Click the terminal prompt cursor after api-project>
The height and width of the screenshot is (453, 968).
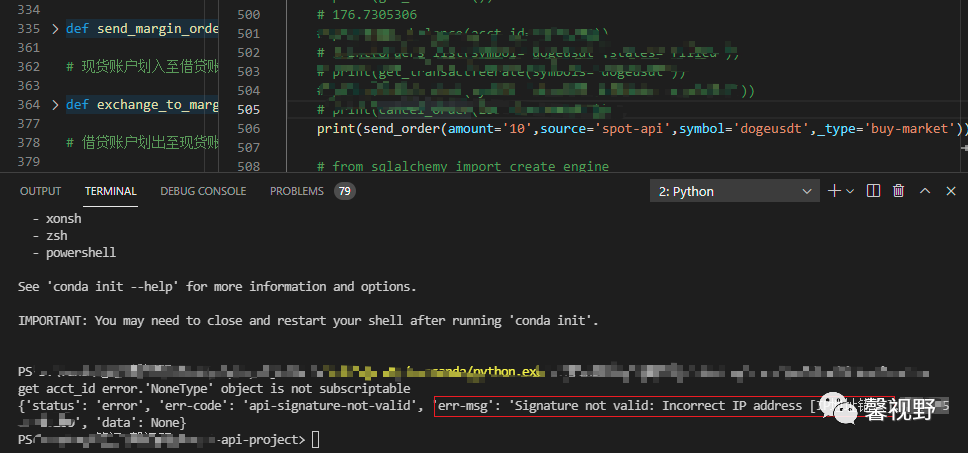(x=315, y=440)
